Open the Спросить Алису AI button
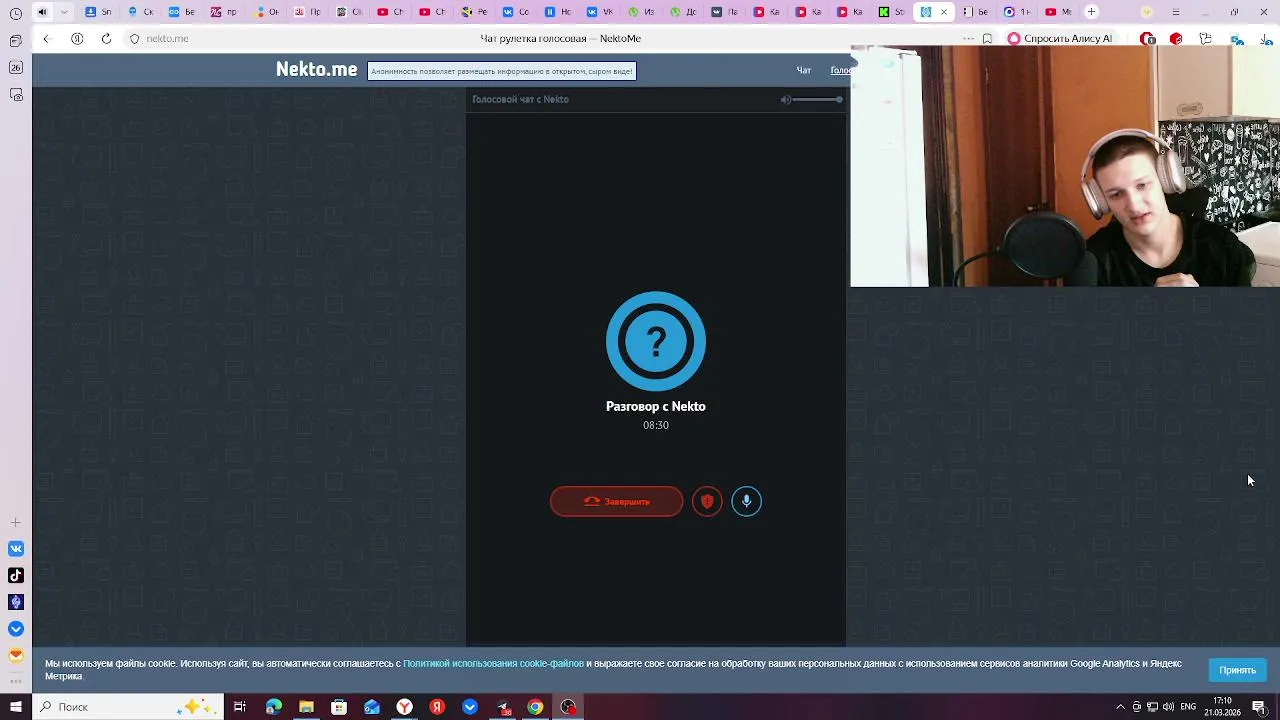Image resolution: width=1280 pixels, height=720 pixels. 1060,38
